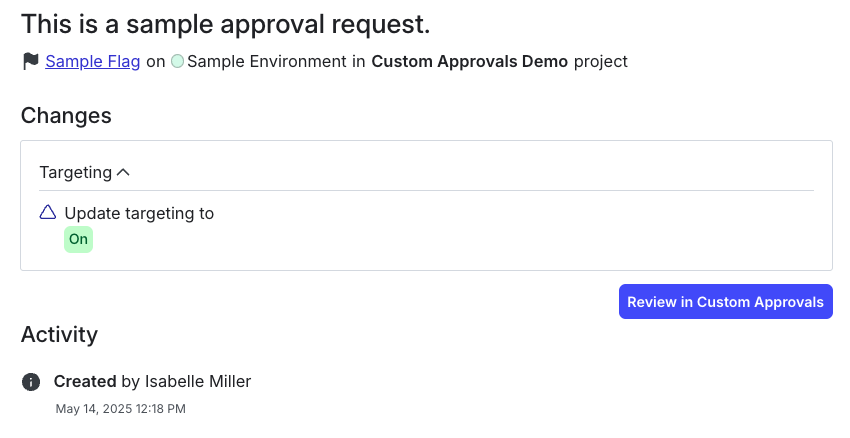Click the 'Update targeting to' change text

pos(139,213)
